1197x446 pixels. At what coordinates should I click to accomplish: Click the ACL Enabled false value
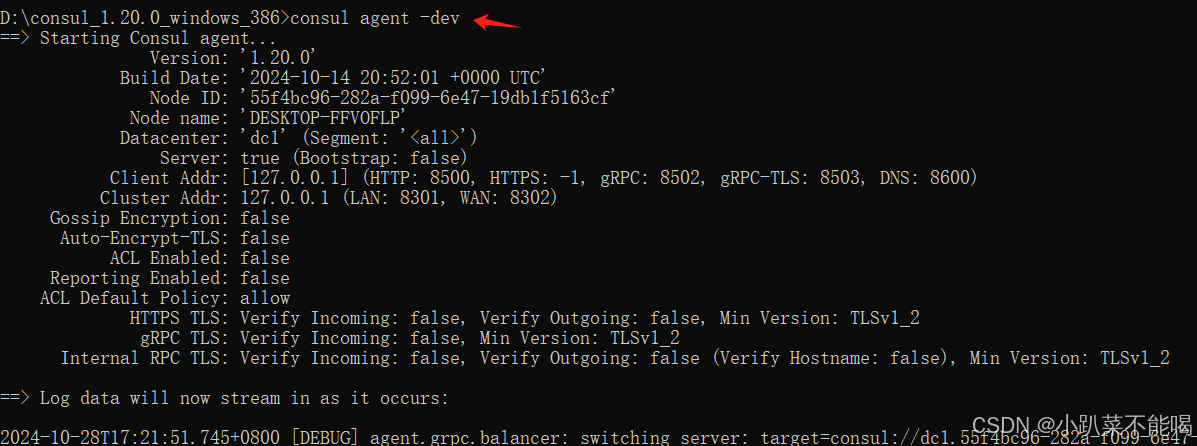265,257
